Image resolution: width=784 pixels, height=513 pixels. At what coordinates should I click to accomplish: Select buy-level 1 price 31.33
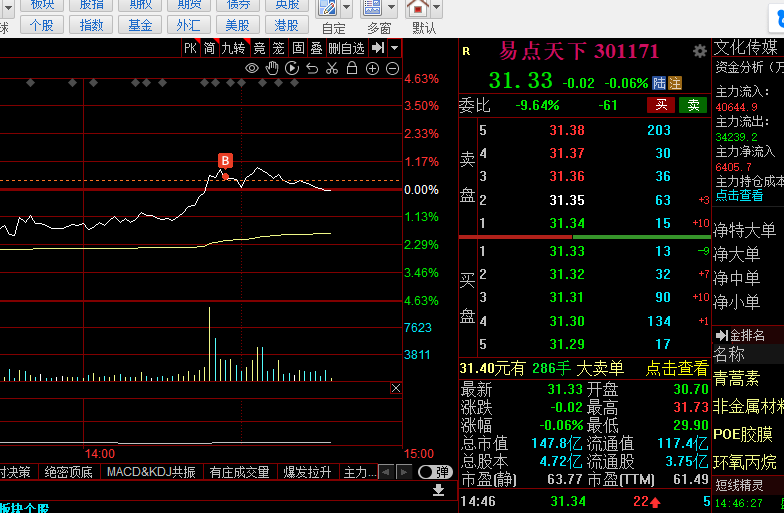[x=567, y=251]
